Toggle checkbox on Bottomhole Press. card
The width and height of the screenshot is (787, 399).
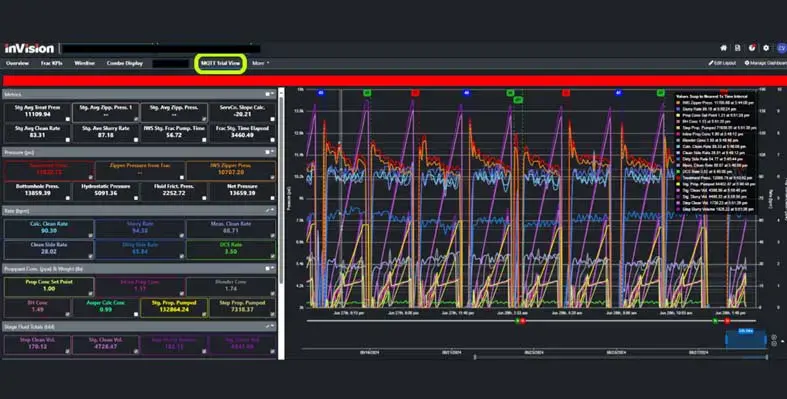coord(68,198)
